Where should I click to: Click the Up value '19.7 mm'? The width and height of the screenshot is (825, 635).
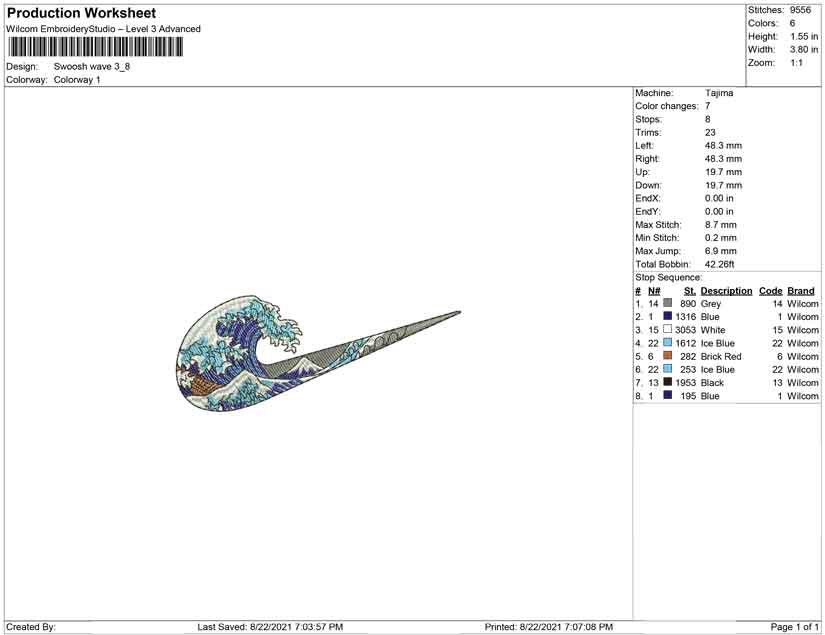coord(723,172)
